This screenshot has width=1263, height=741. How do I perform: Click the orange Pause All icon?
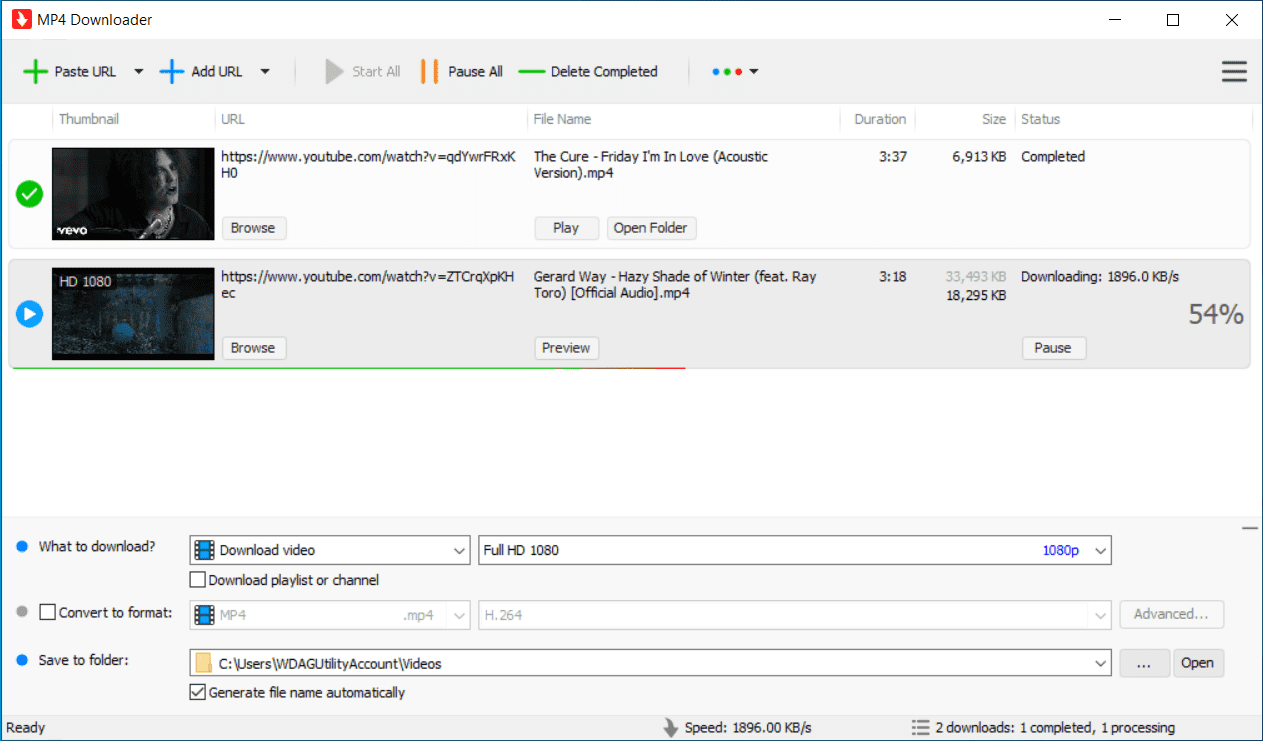click(x=430, y=71)
